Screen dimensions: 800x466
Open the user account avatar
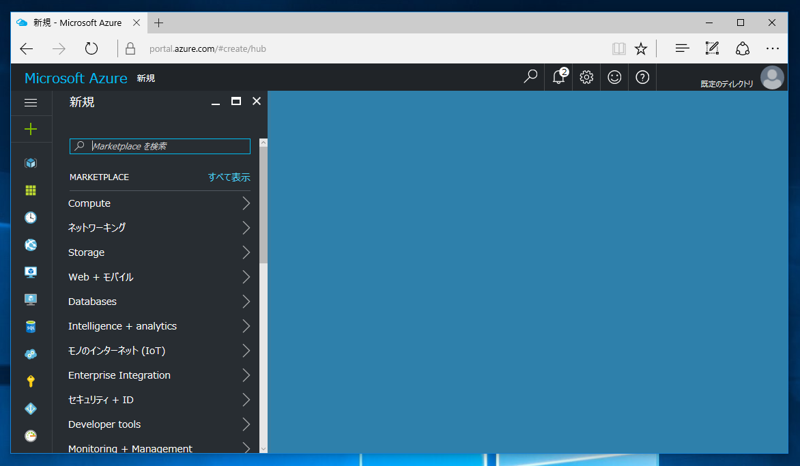pyautogui.click(x=772, y=78)
